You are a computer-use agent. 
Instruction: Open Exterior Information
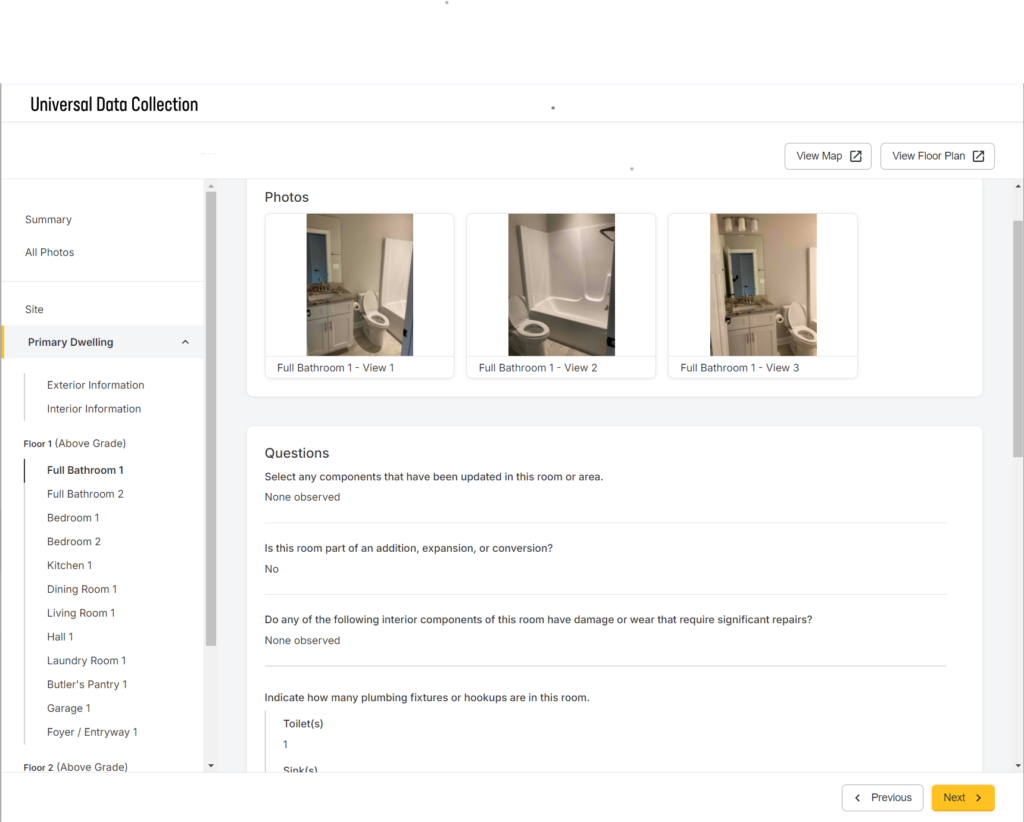pyautogui.click(x=95, y=385)
